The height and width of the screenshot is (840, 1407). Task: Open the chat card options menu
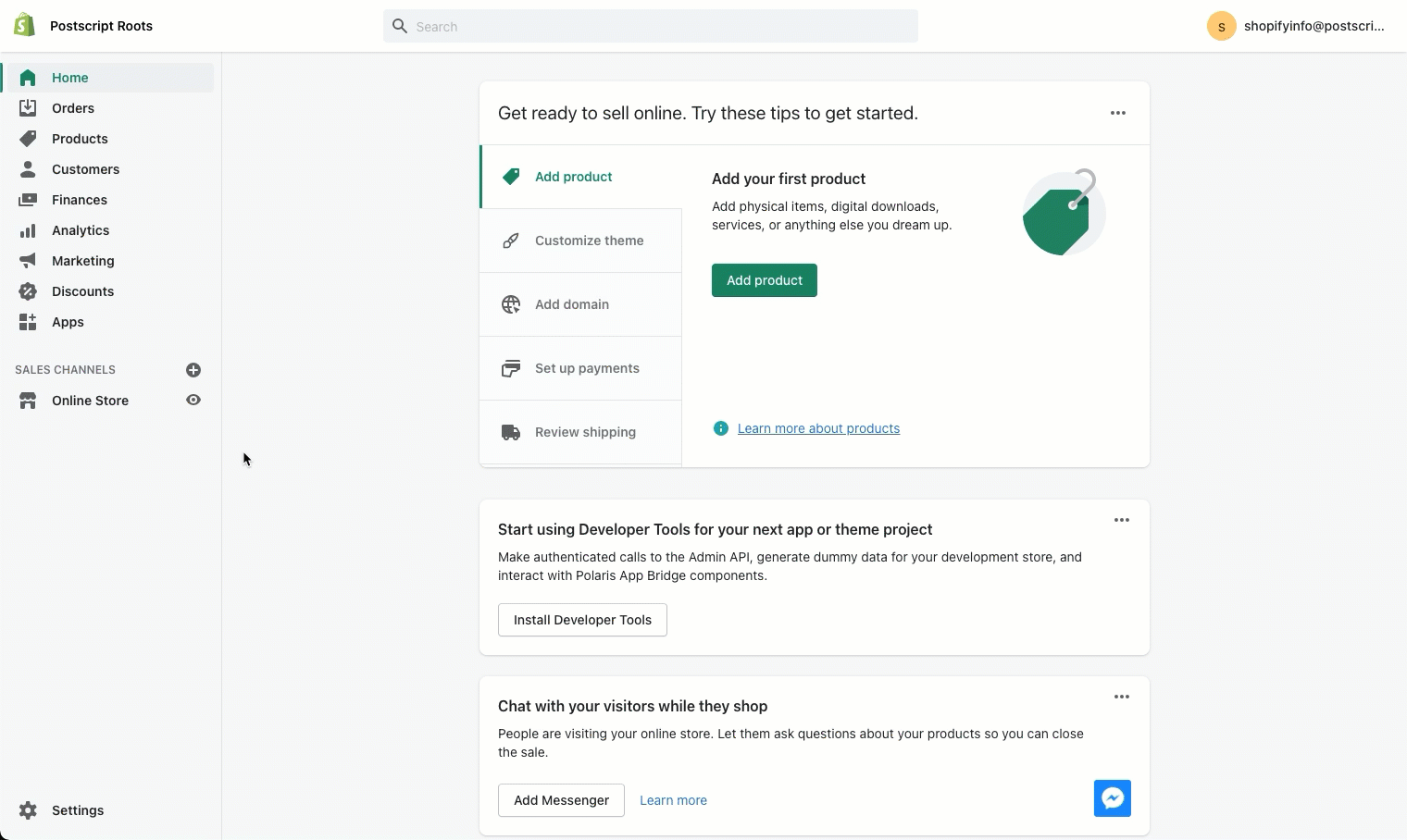(1122, 697)
